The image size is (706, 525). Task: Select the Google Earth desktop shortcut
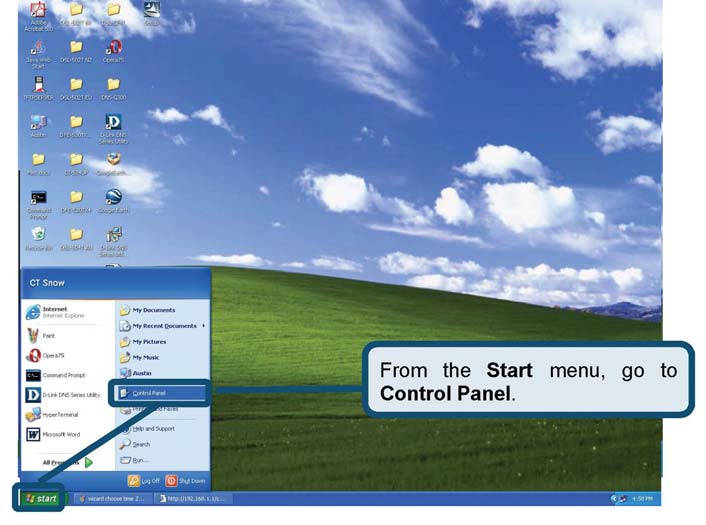[113, 201]
